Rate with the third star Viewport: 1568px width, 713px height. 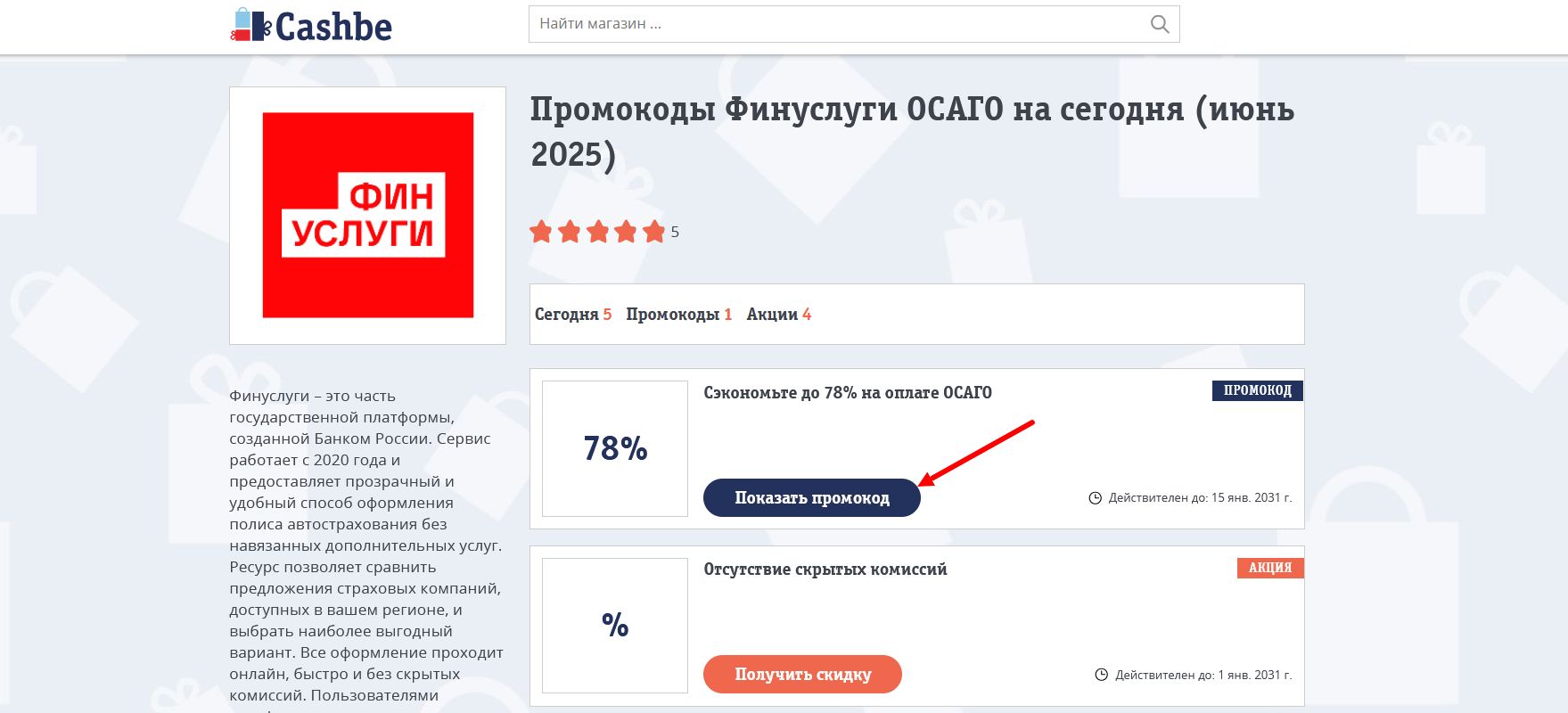point(597,232)
